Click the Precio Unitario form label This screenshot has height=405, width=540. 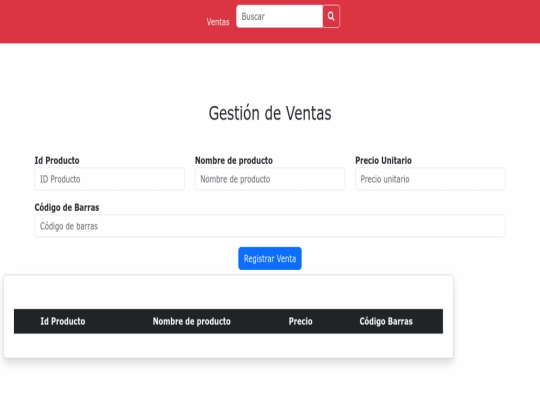coord(383,160)
